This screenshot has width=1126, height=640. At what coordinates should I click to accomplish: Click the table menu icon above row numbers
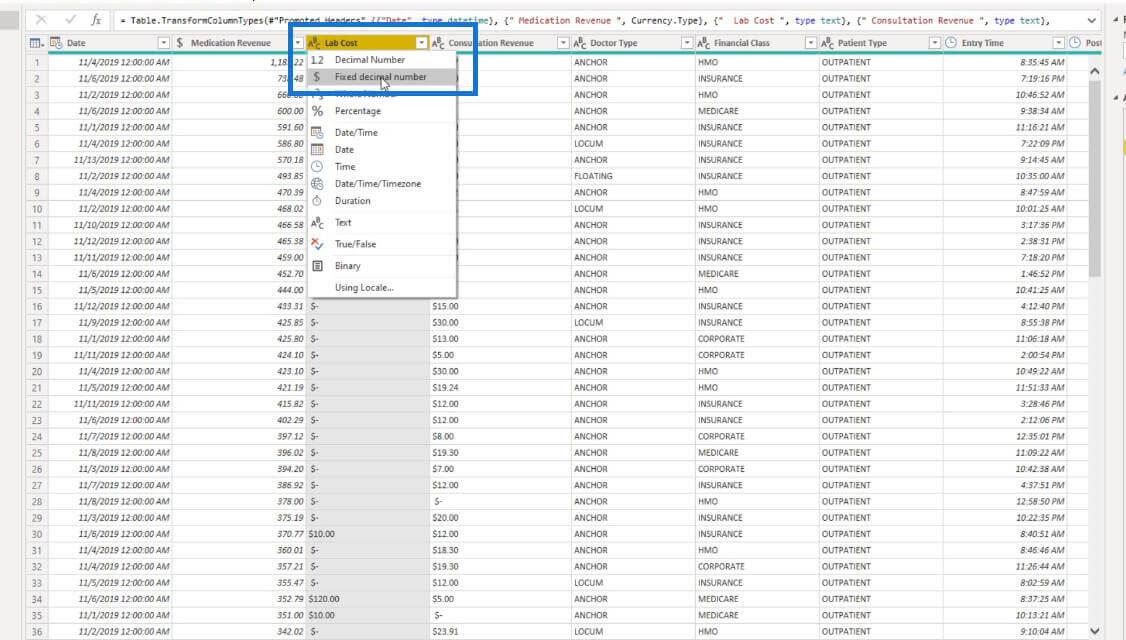[36, 43]
